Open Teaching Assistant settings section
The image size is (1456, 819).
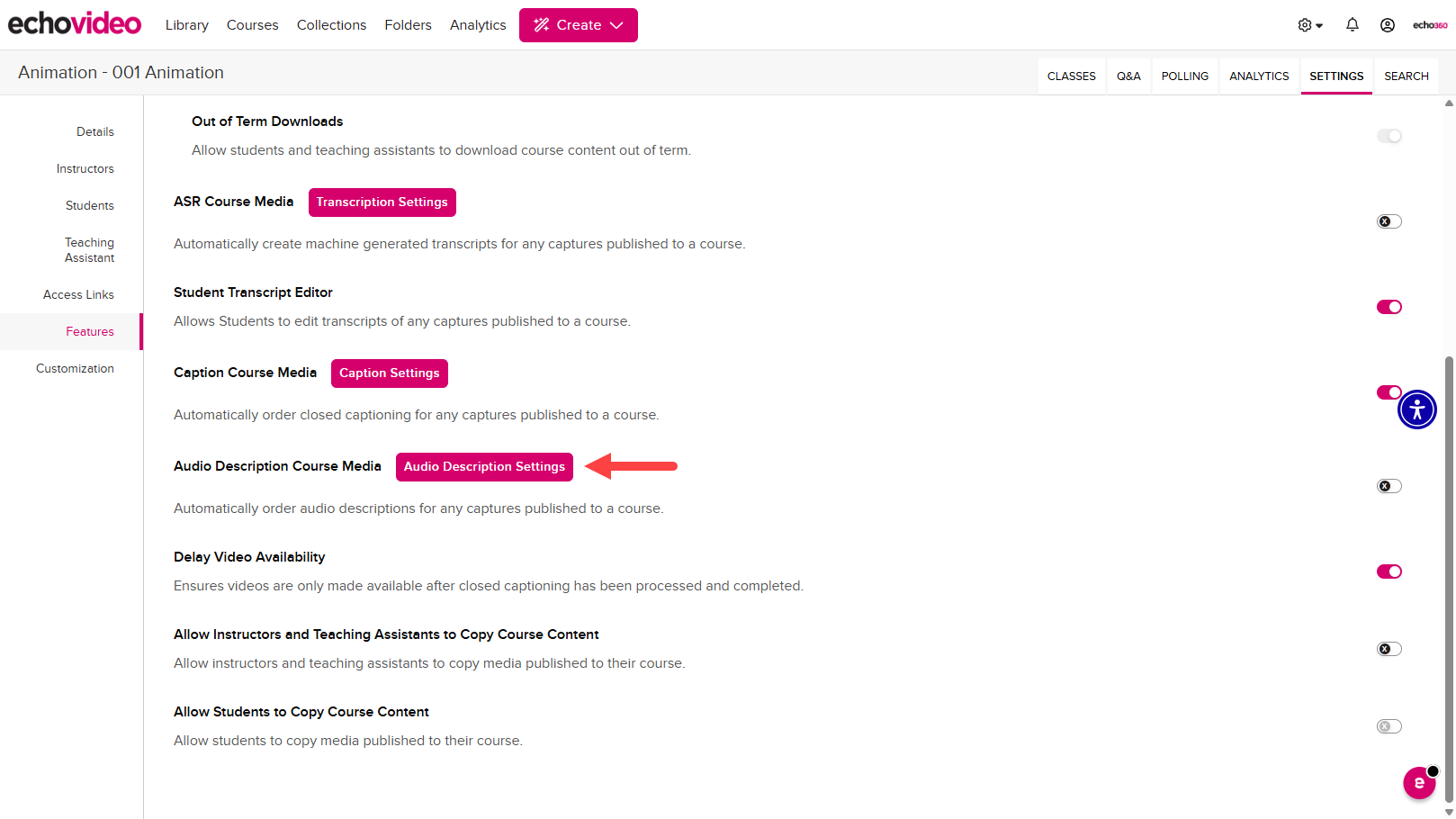pyautogui.click(x=89, y=250)
